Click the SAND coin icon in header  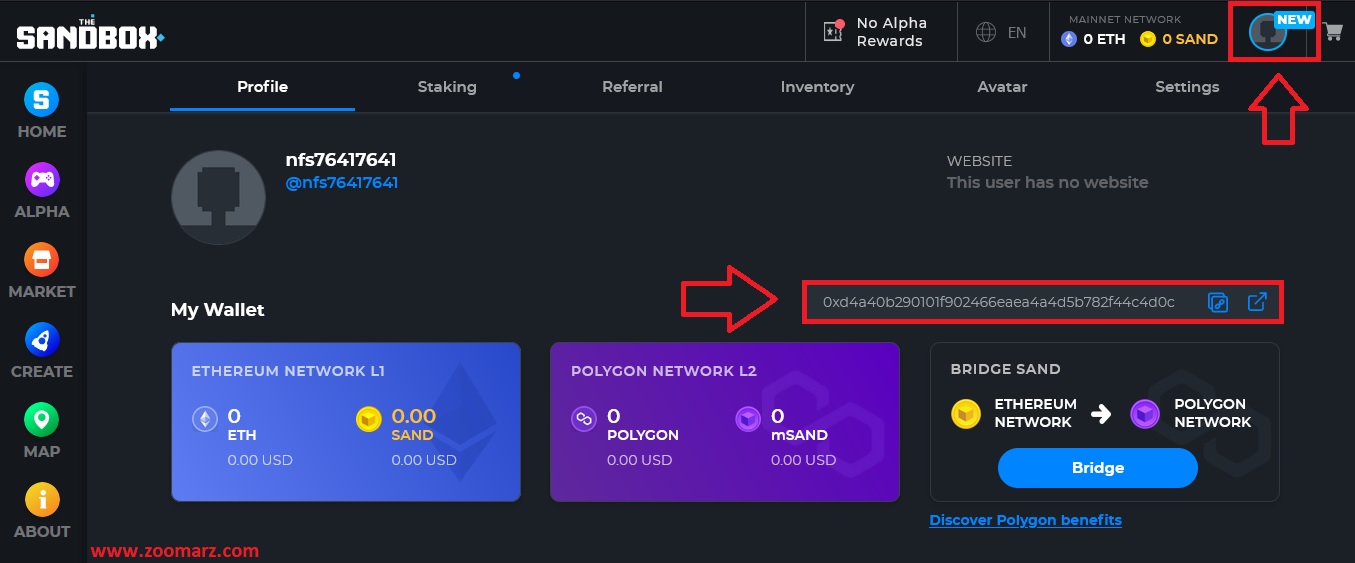point(1148,39)
